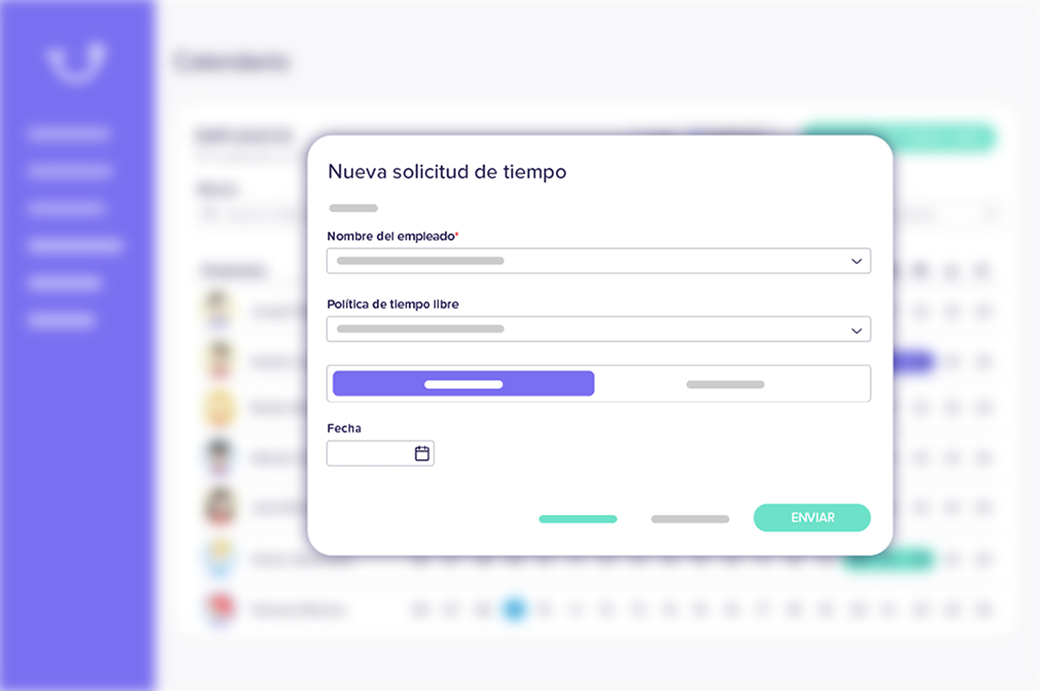Open the last menu item in the purple sidebar
Viewport: 1040px width, 691px height.
62,321
